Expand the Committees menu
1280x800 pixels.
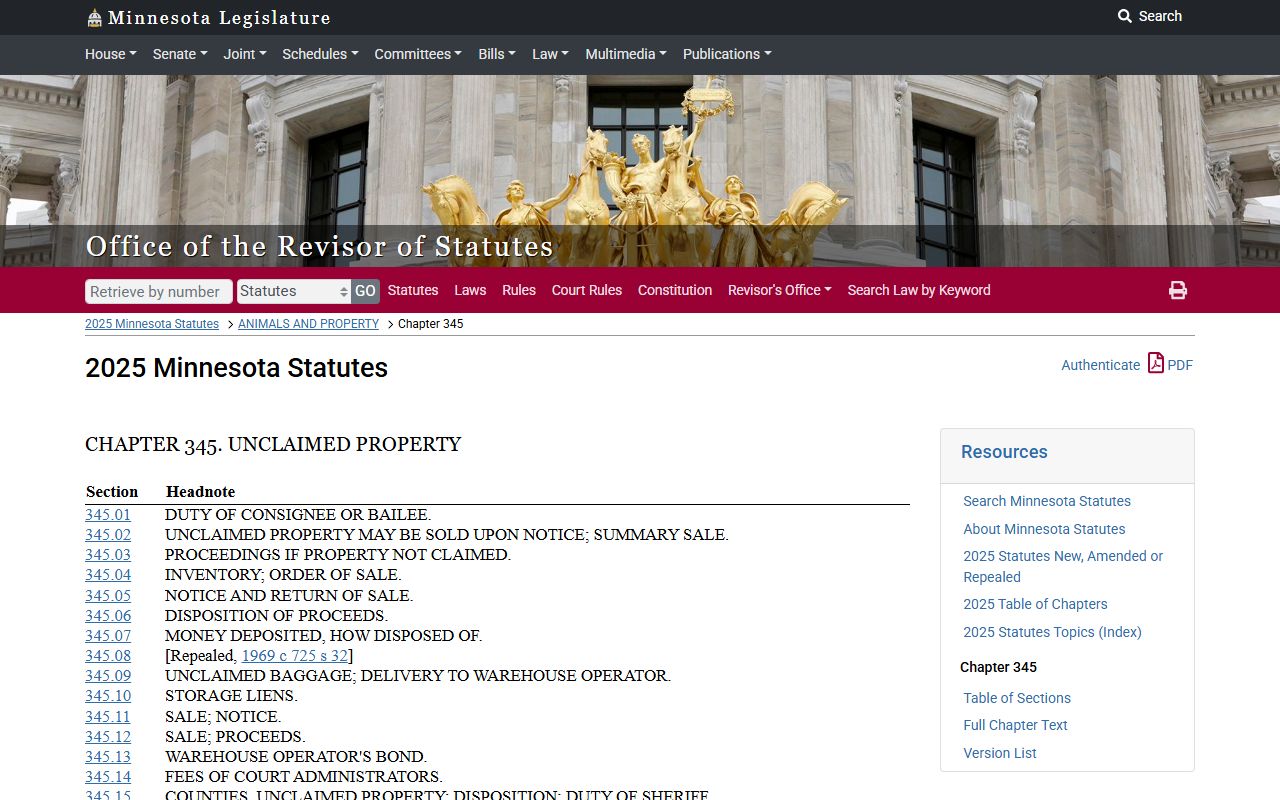click(x=418, y=54)
